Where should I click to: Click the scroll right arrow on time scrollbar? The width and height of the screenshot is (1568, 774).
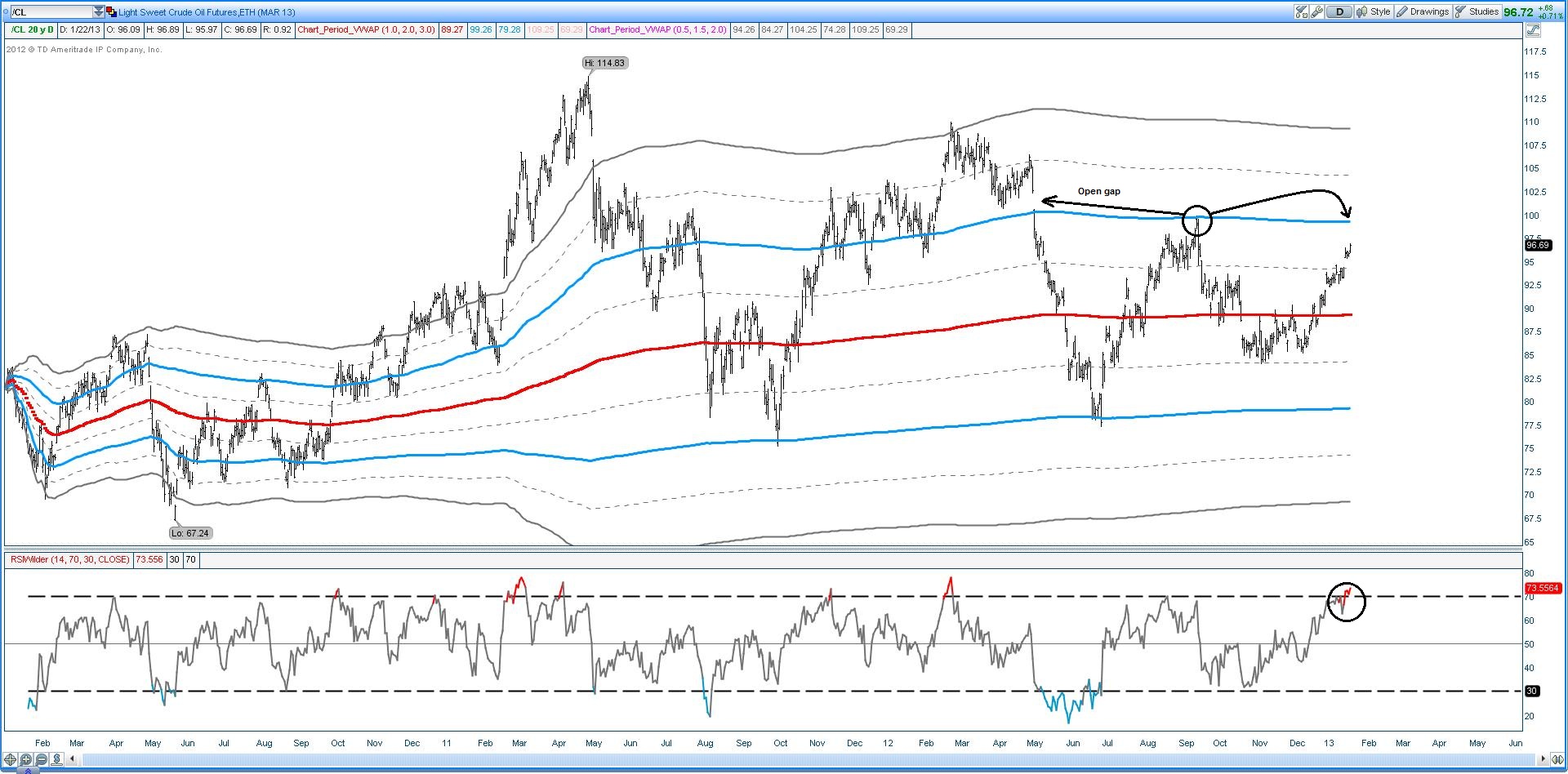click(x=1544, y=759)
